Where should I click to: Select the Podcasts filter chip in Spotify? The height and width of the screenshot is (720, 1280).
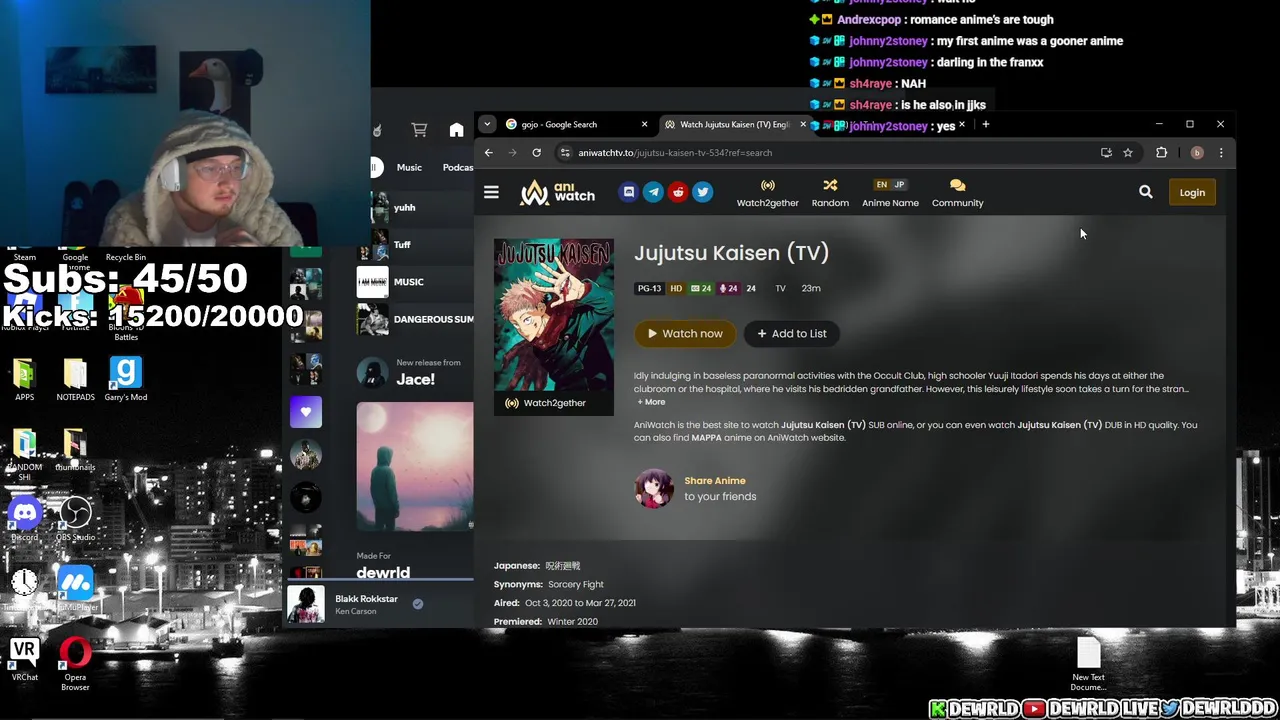tap(456, 168)
